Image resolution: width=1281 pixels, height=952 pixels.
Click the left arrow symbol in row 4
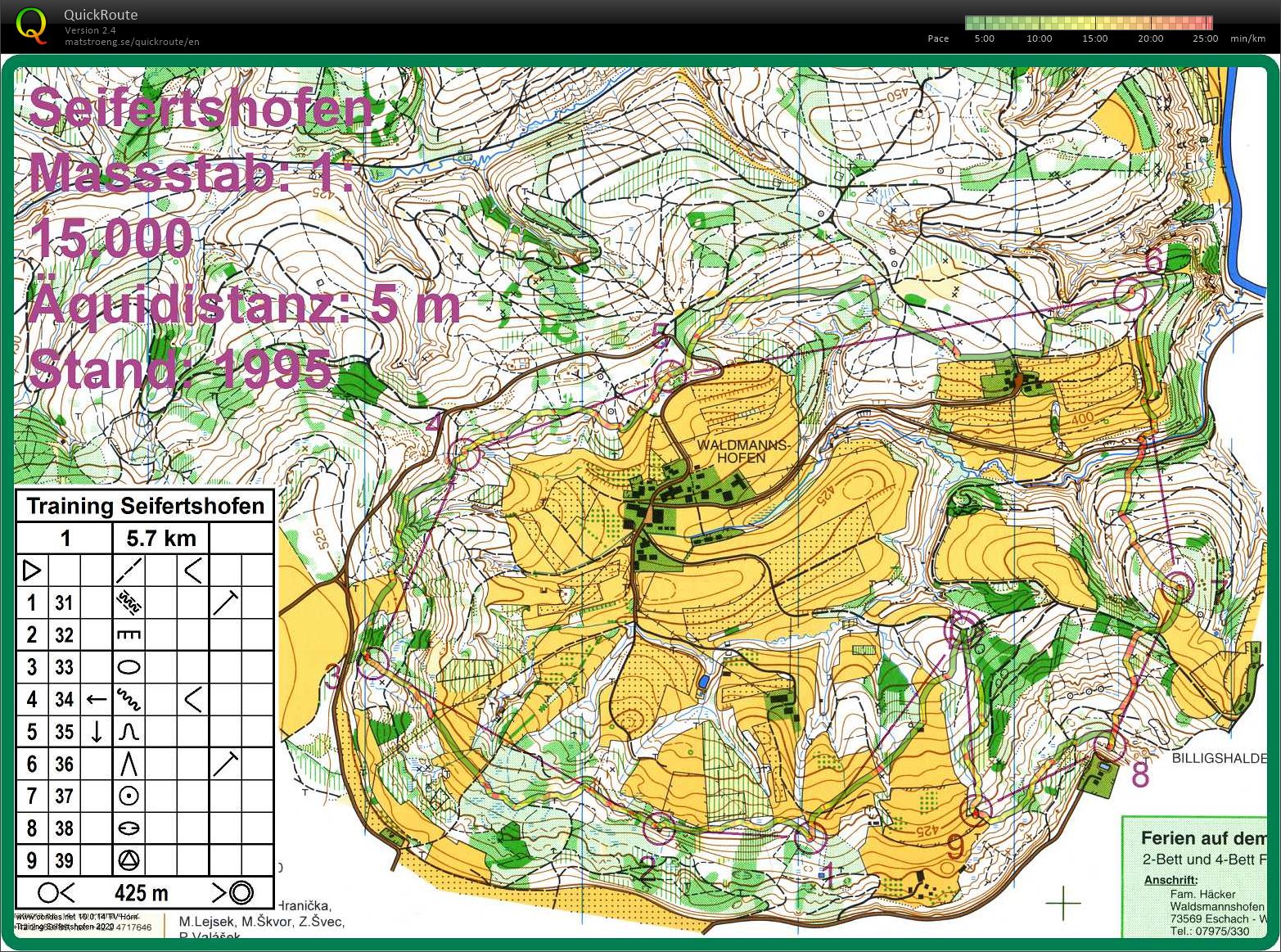[97, 699]
